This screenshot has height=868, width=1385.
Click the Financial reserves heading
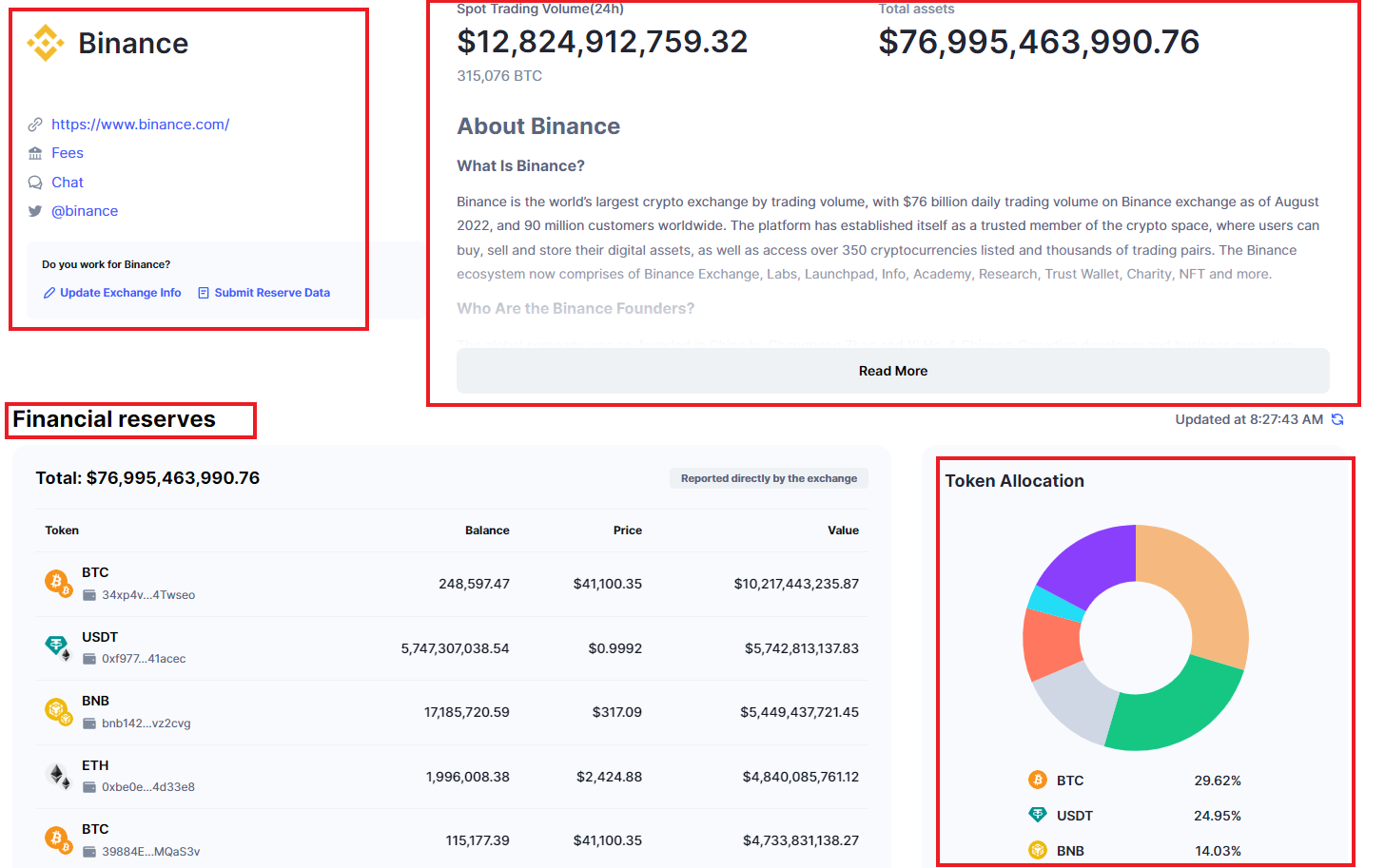pyautogui.click(x=114, y=419)
